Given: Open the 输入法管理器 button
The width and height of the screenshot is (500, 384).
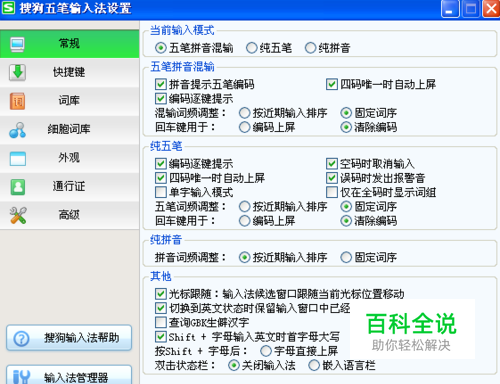Looking at the screenshot, I should [69, 375].
